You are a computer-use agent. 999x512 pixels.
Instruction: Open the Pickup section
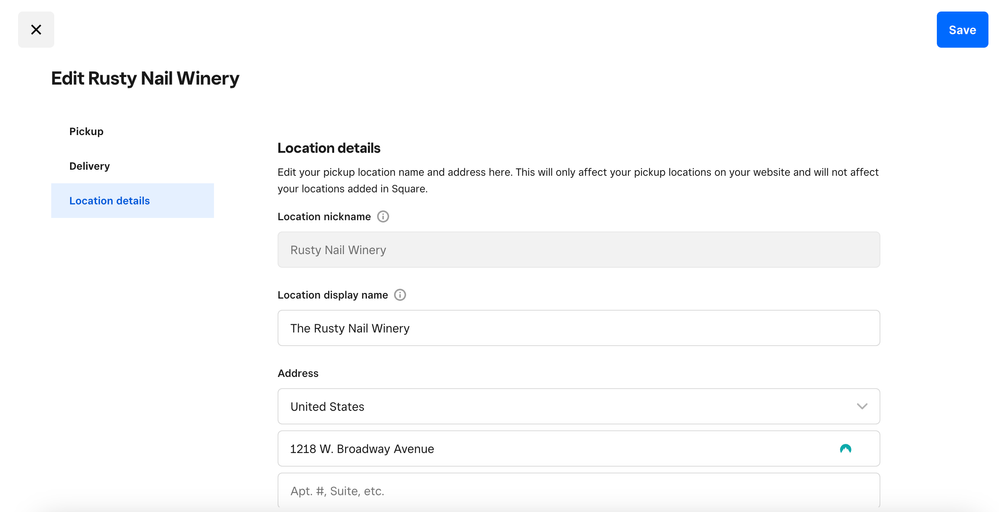pos(86,132)
